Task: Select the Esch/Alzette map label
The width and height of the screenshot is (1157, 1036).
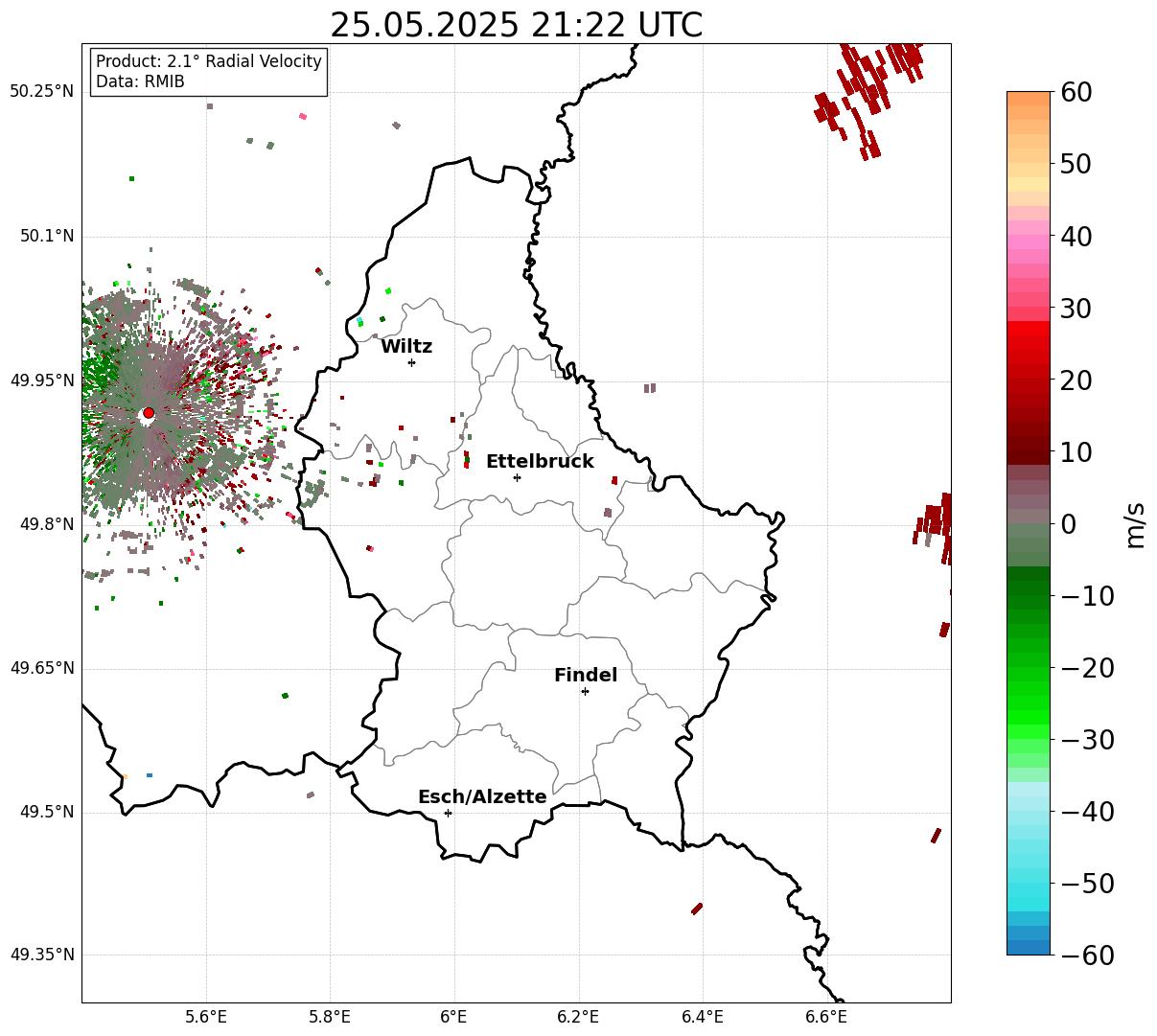Action: click(x=482, y=797)
